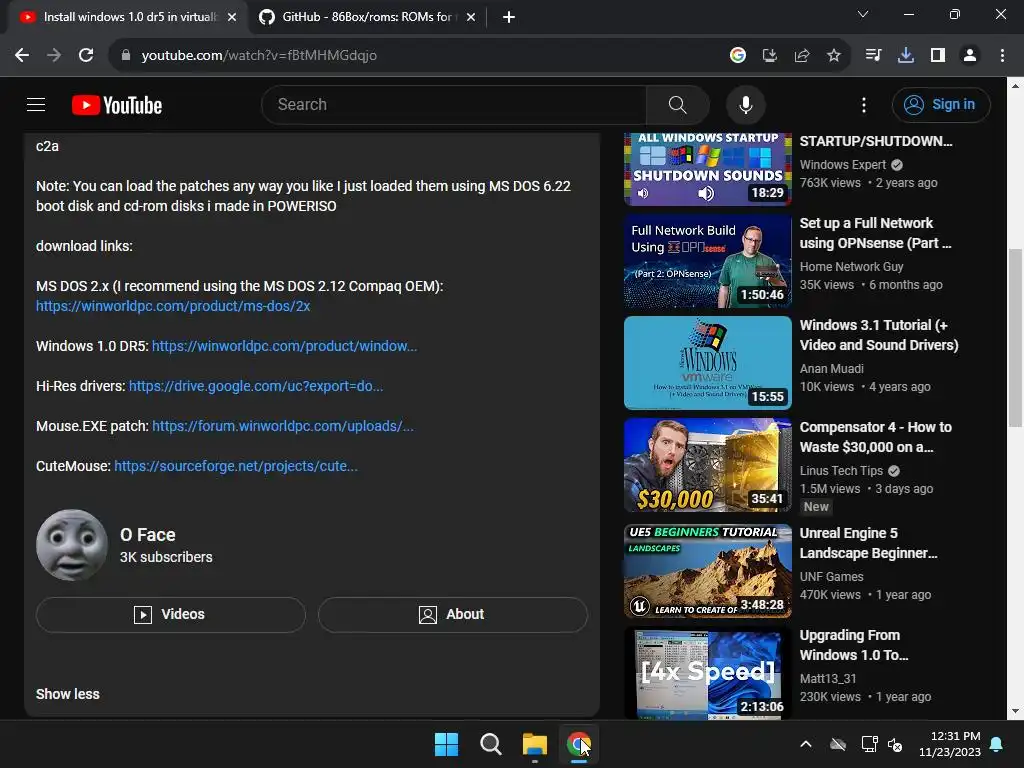This screenshot has height=768, width=1024.
Task: Go to the YouTube home logo
Action: pos(117,105)
